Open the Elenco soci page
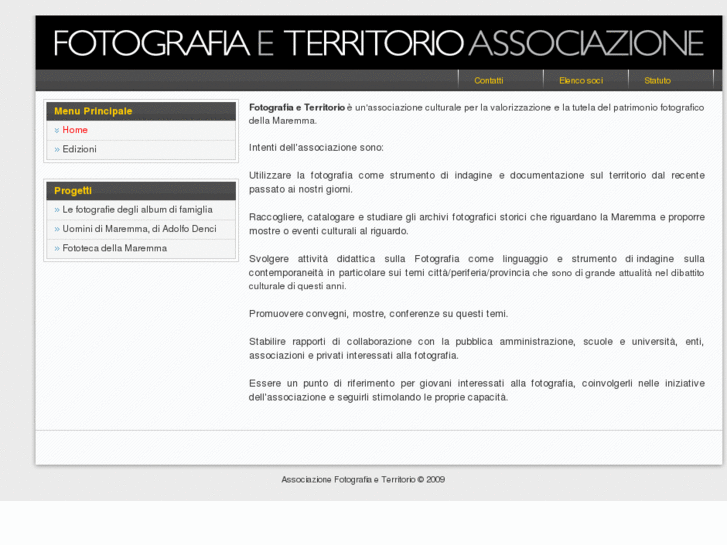 pyautogui.click(x=581, y=81)
